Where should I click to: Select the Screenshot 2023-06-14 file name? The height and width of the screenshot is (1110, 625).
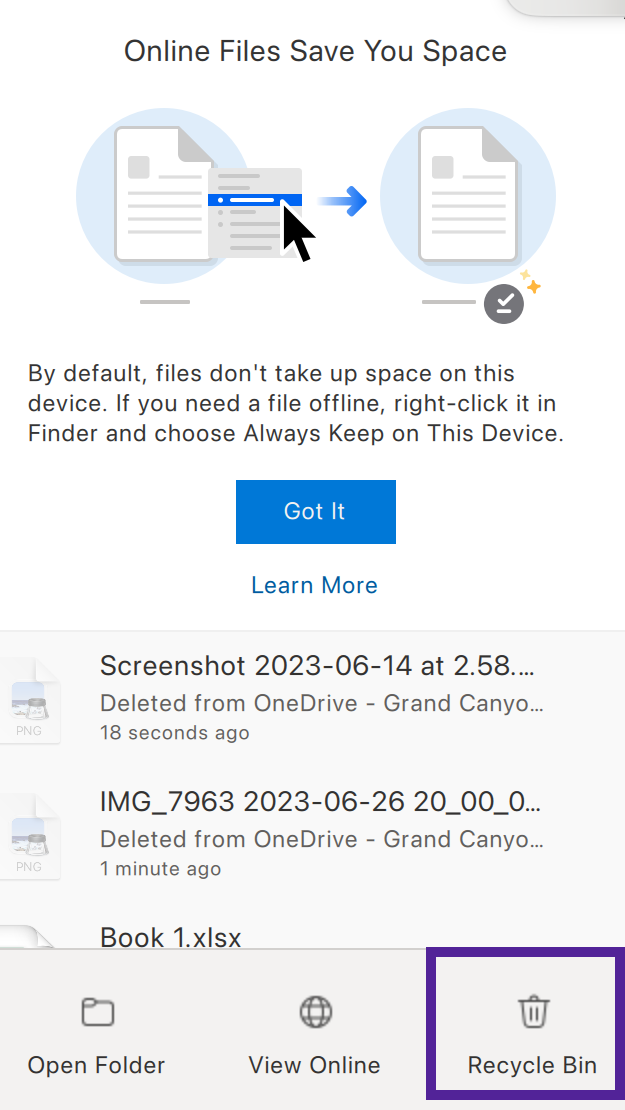317,665
